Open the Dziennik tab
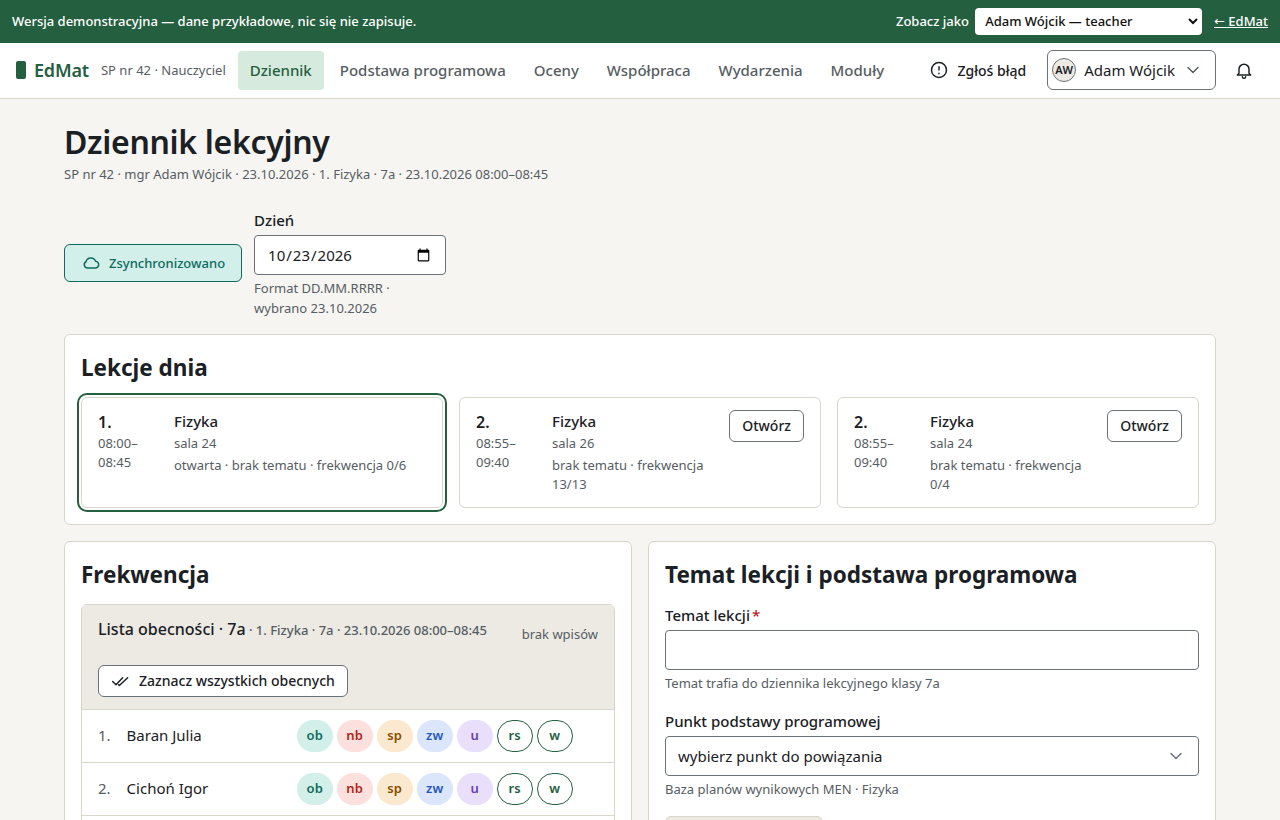 (x=281, y=71)
